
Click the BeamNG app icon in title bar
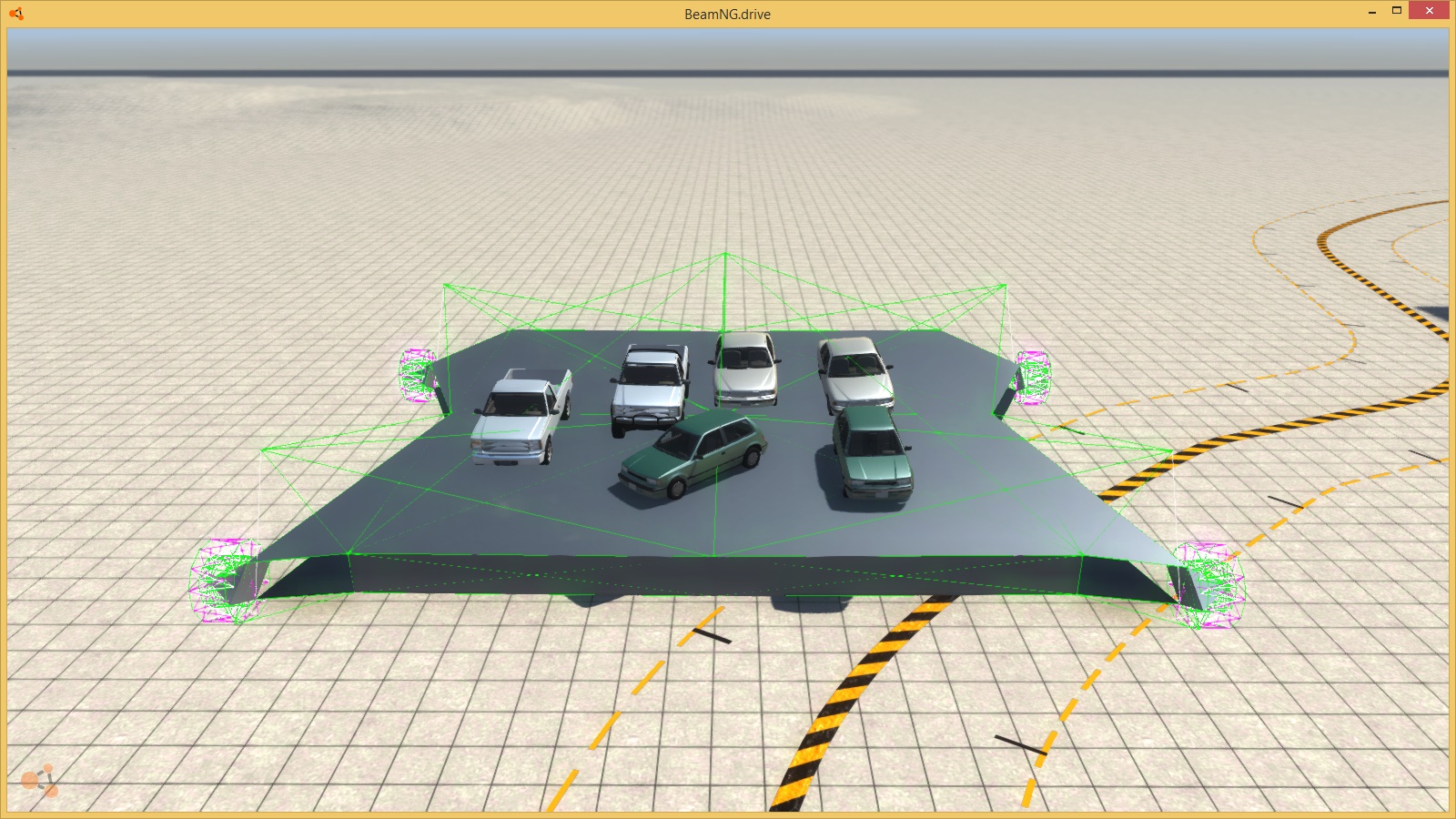coord(15,14)
